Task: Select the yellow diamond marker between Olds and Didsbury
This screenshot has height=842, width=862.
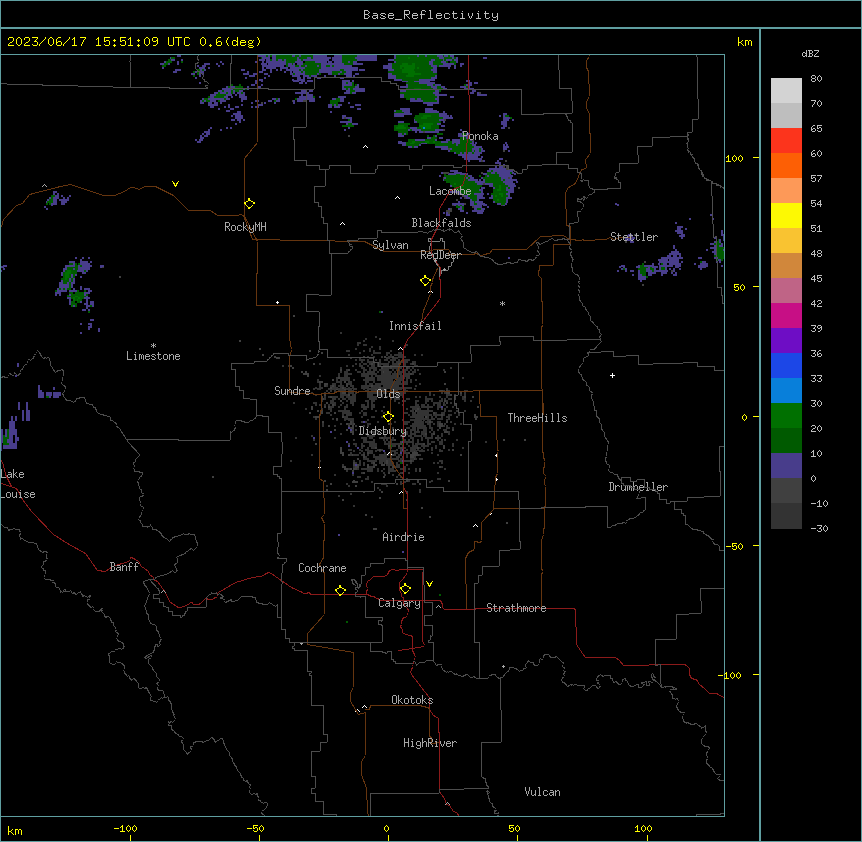Action: pyautogui.click(x=388, y=417)
